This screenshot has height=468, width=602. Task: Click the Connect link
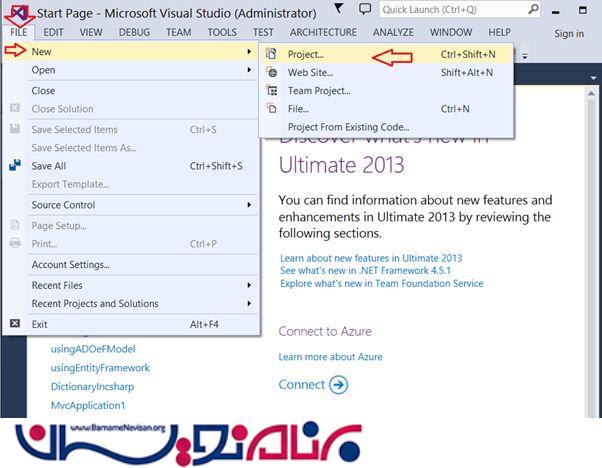click(302, 384)
